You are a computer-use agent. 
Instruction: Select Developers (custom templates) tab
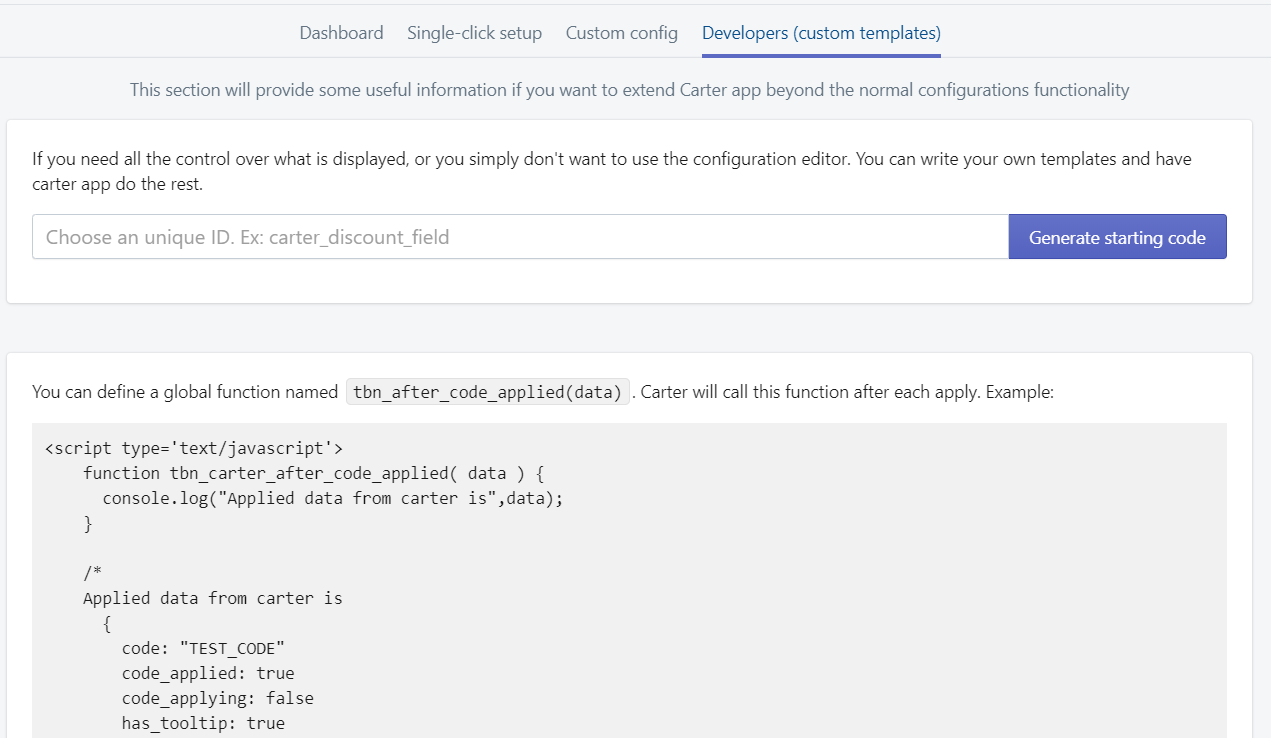click(x=820, y=33)
